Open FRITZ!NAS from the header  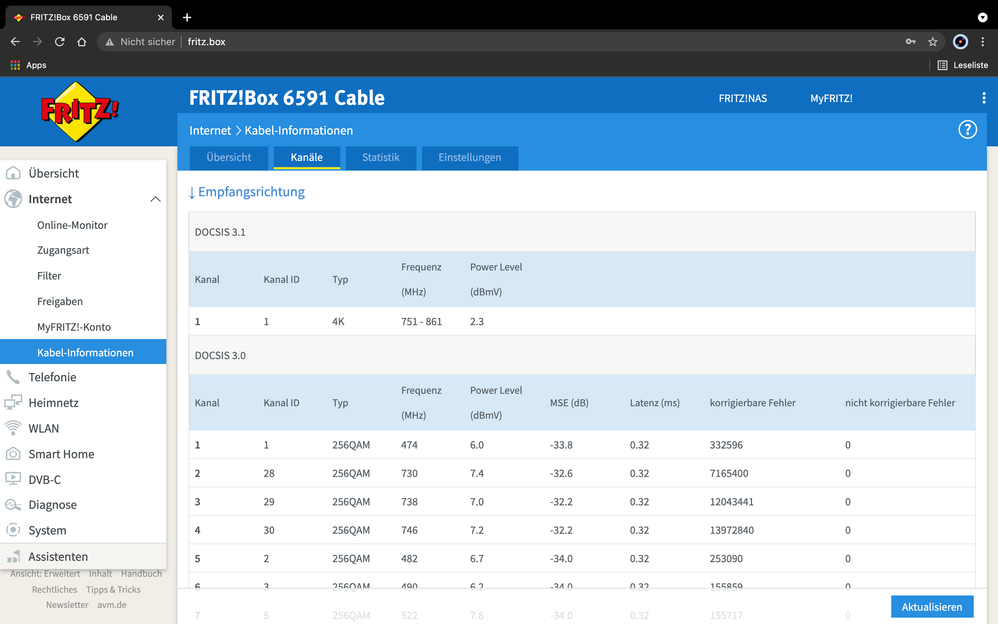pos(743,99)
